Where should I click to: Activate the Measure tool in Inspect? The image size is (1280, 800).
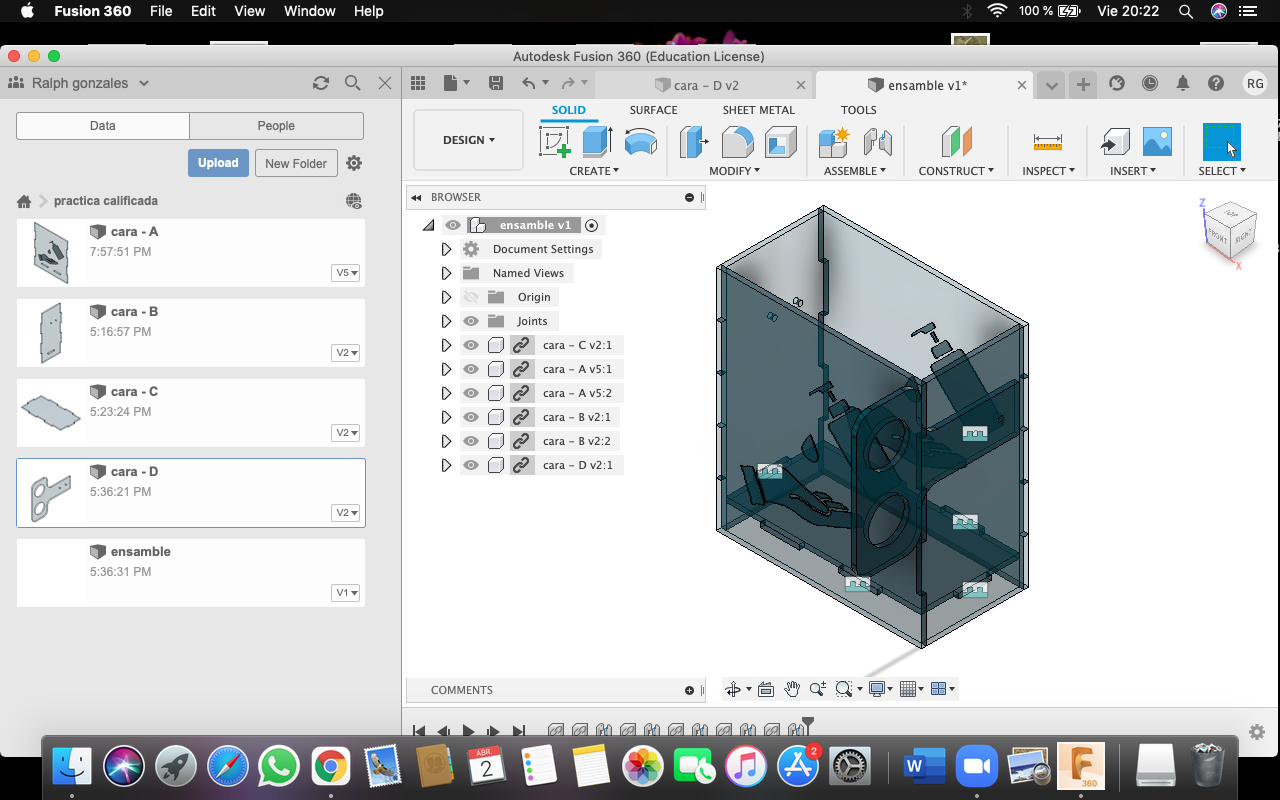1047,142
